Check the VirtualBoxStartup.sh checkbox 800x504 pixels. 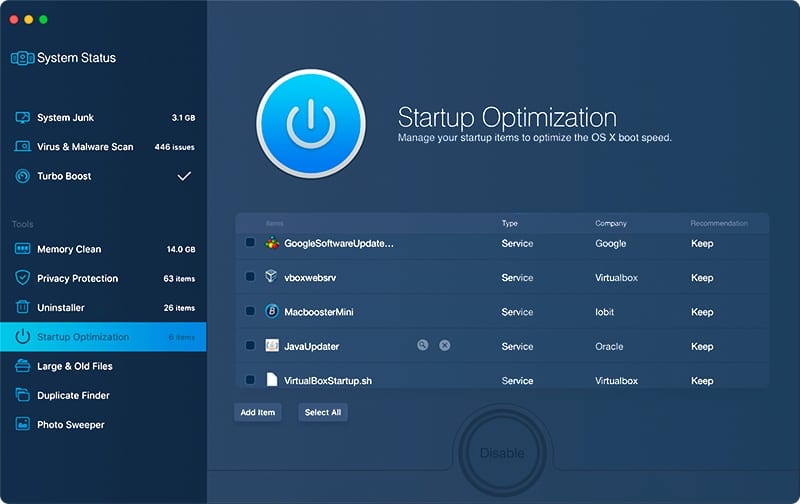pyautogui.click(x=250, y=380)
